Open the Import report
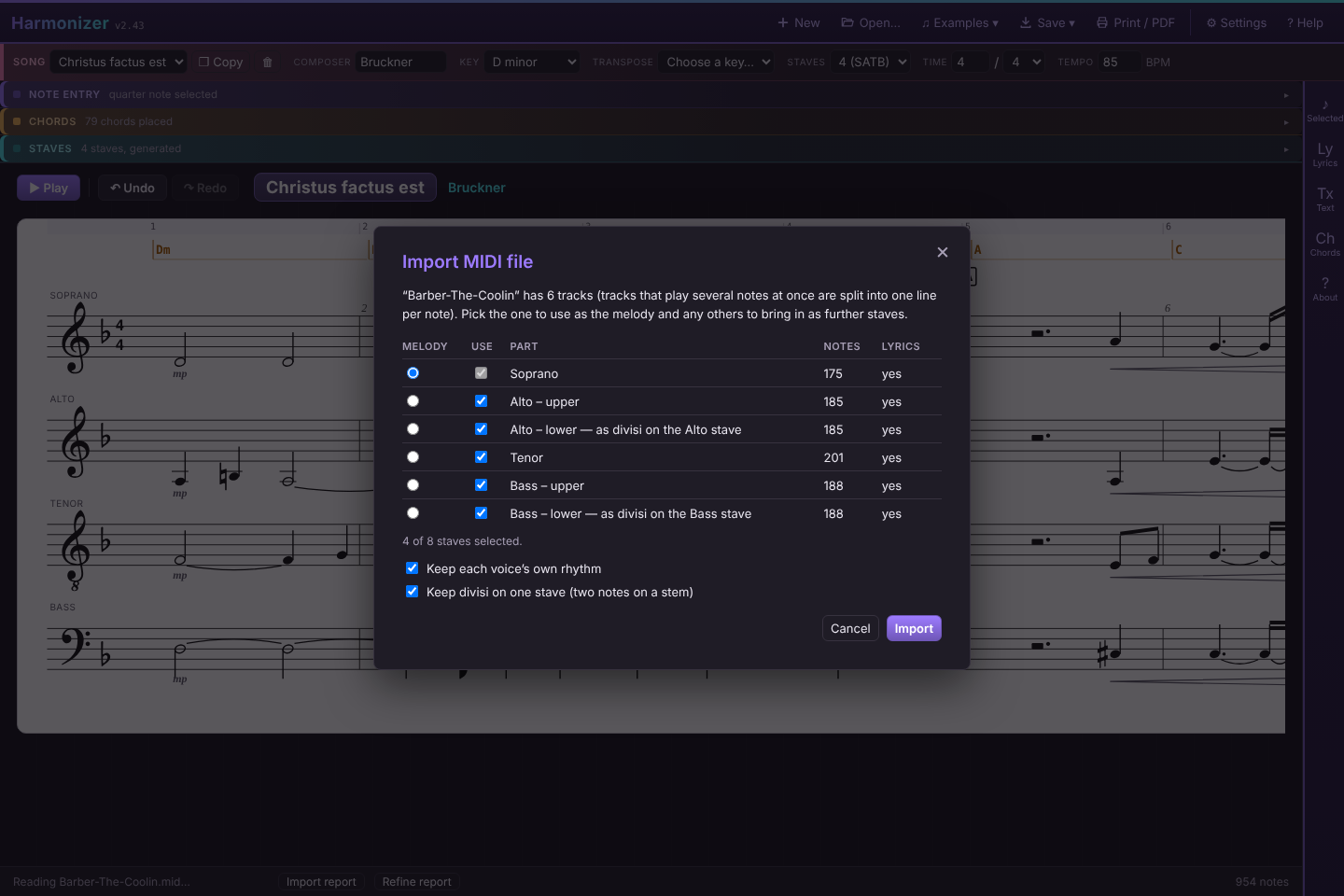 (x=321, y=882)
